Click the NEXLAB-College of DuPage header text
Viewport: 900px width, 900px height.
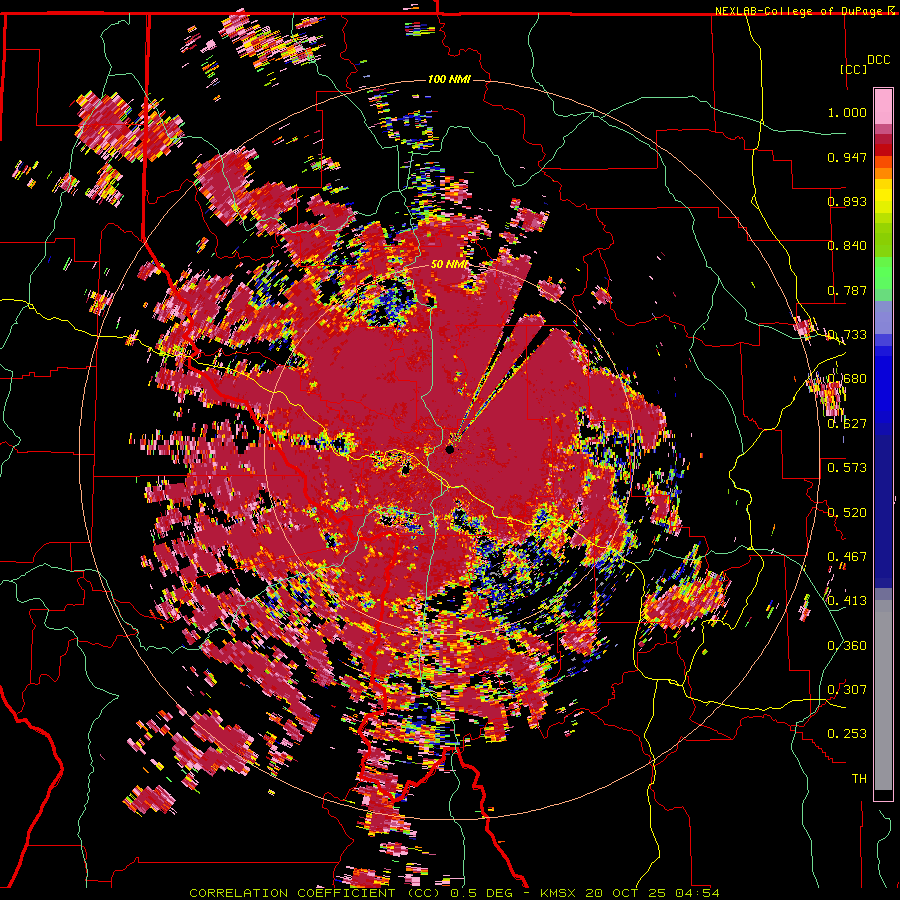click(798, 11)
